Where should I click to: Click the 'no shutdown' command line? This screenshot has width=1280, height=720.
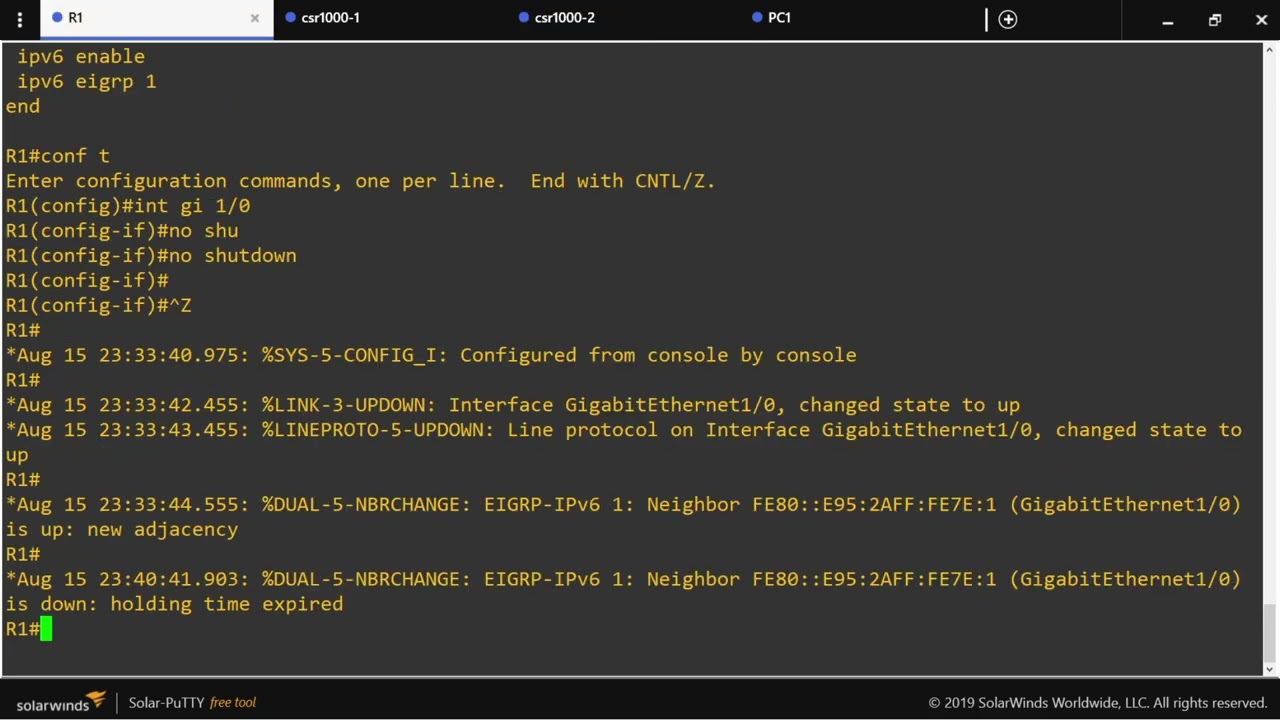151,256
